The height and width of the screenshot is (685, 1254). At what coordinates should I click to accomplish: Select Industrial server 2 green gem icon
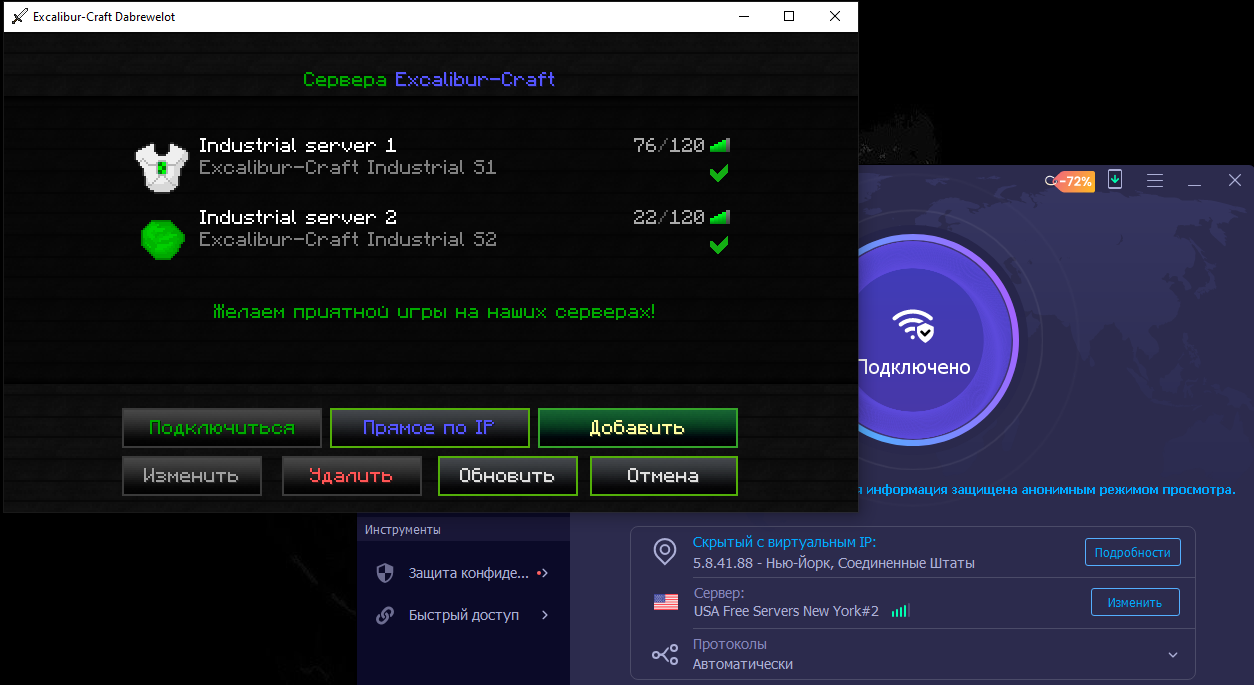pyautogui.click(x=161, y=238)
